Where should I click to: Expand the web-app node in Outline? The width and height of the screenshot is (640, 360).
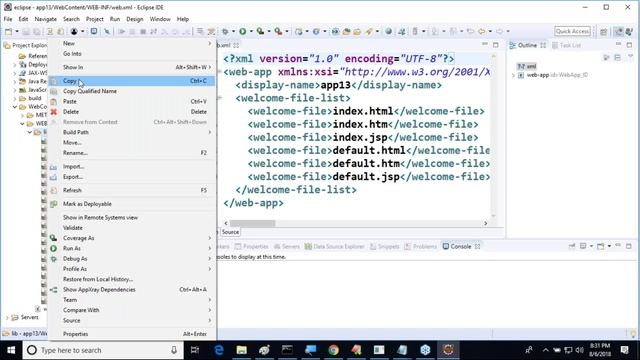pyautogui.click(x=513, y=75)
